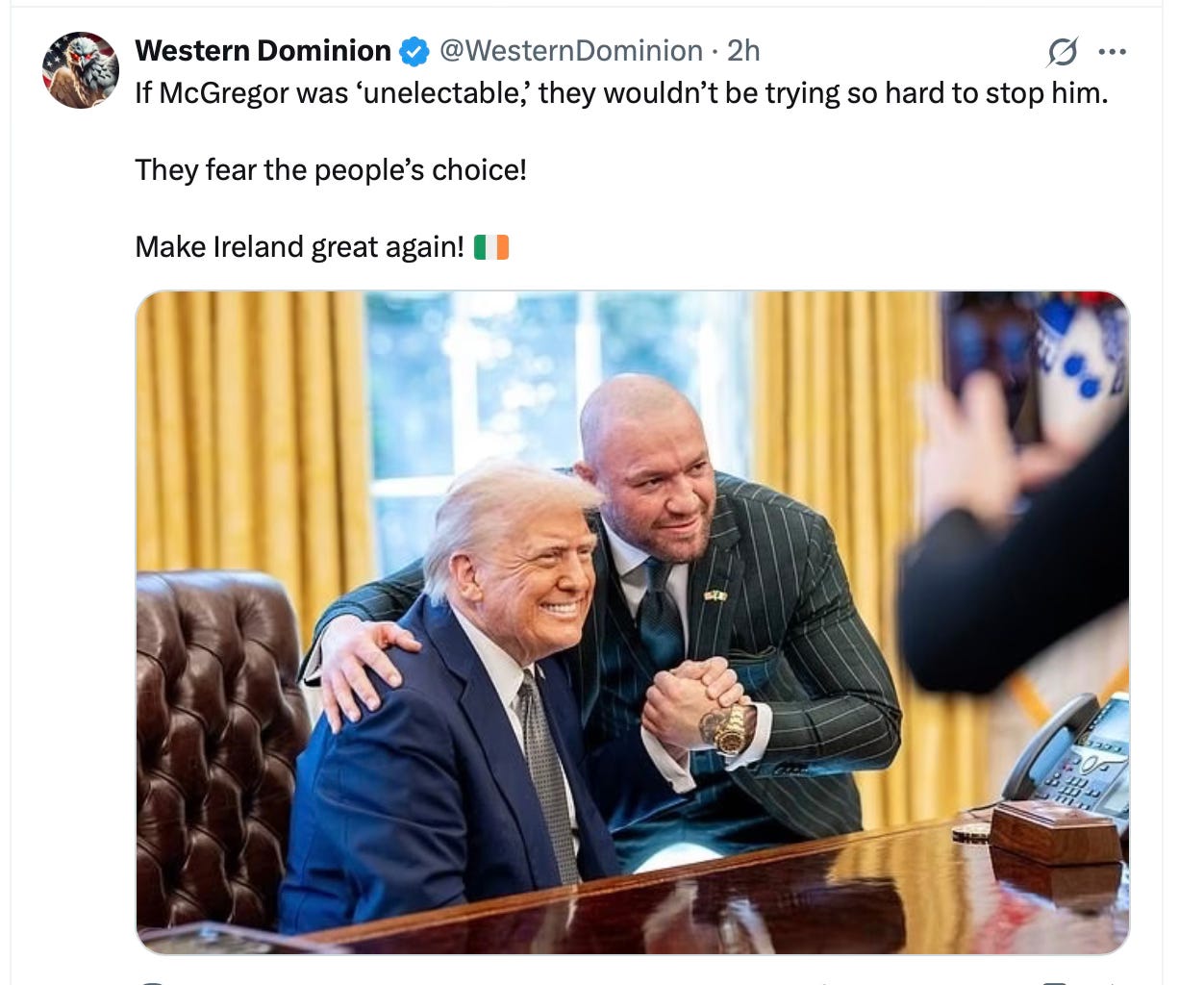The image size is (1204, 985).
Task: Click the 'They fear the people's choice!' line
Action: point(331,170)
